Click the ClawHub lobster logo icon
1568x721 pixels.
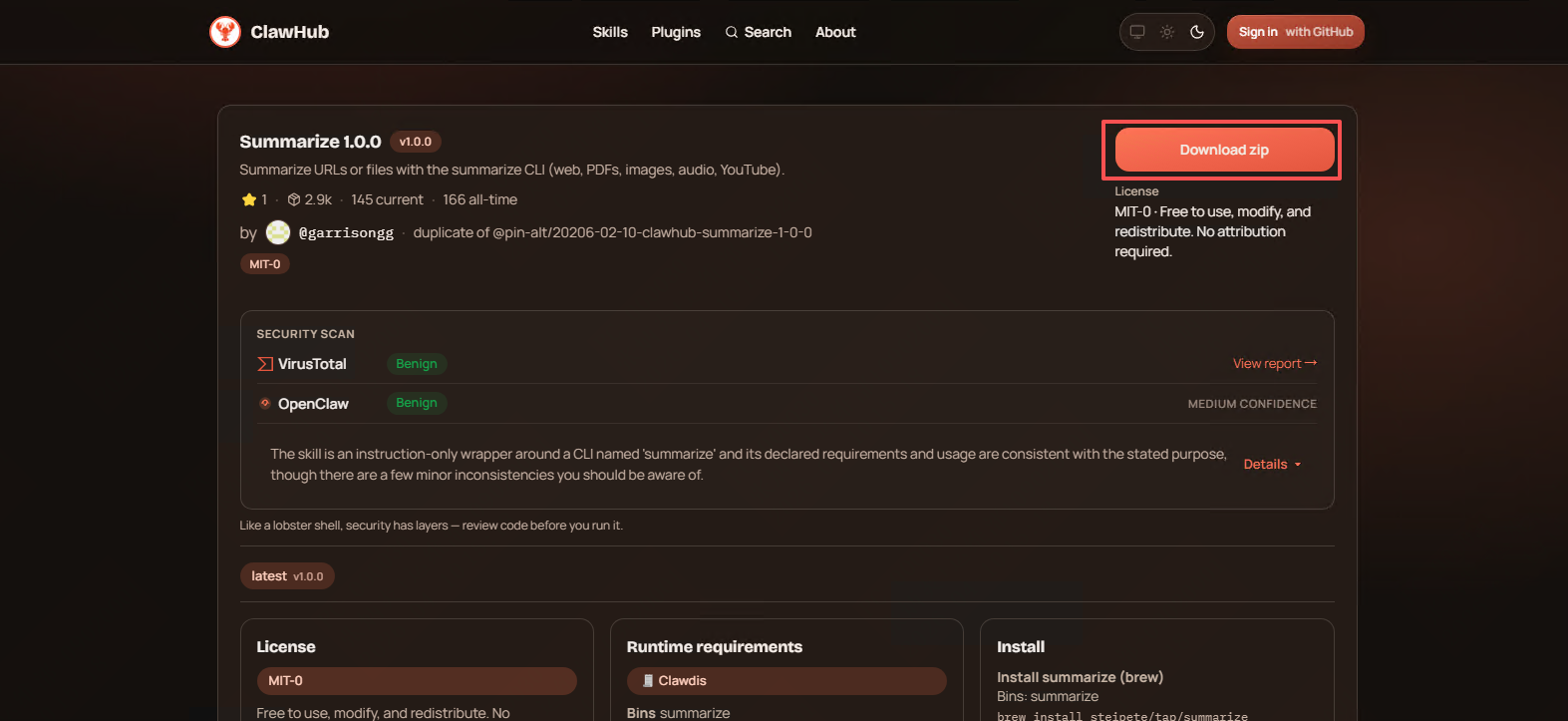click(225, 32)
